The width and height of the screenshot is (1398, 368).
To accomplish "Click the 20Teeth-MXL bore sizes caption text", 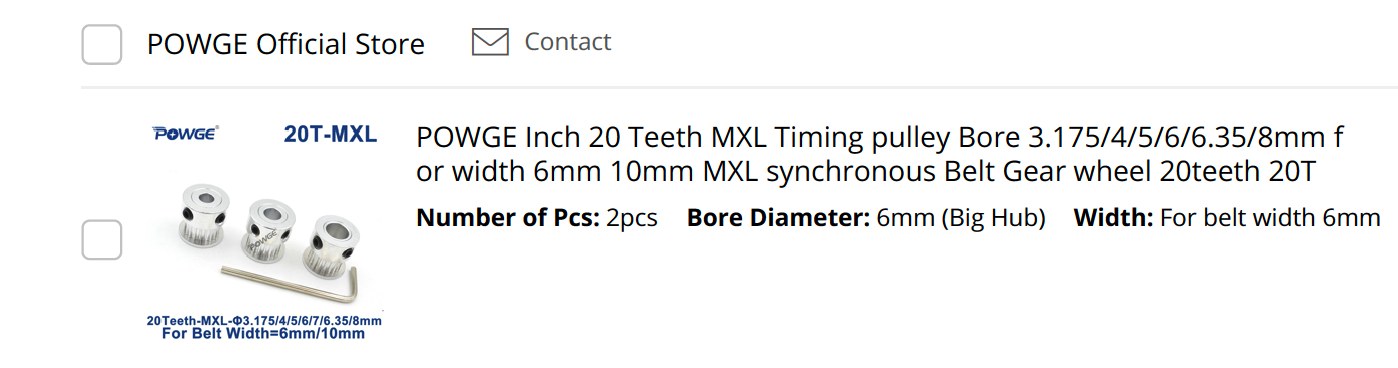I will point(264,320).
